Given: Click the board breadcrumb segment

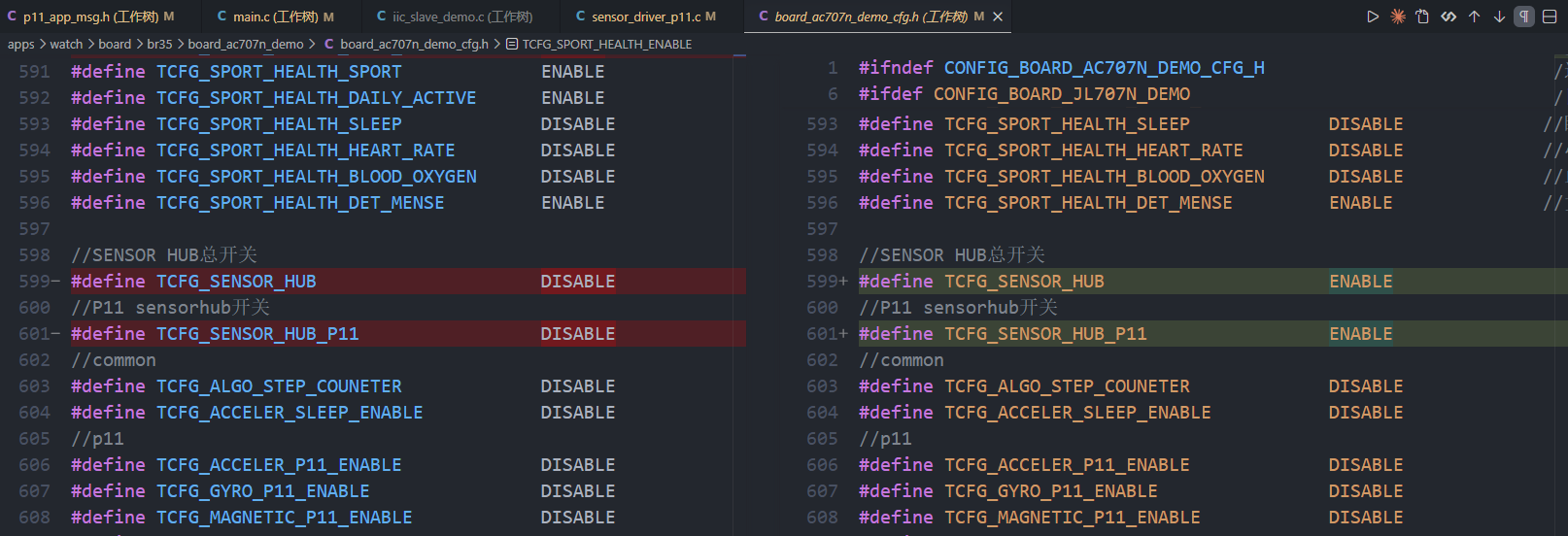Looking at the screenshot, I should pyautogui.click(x=115, y=45).
